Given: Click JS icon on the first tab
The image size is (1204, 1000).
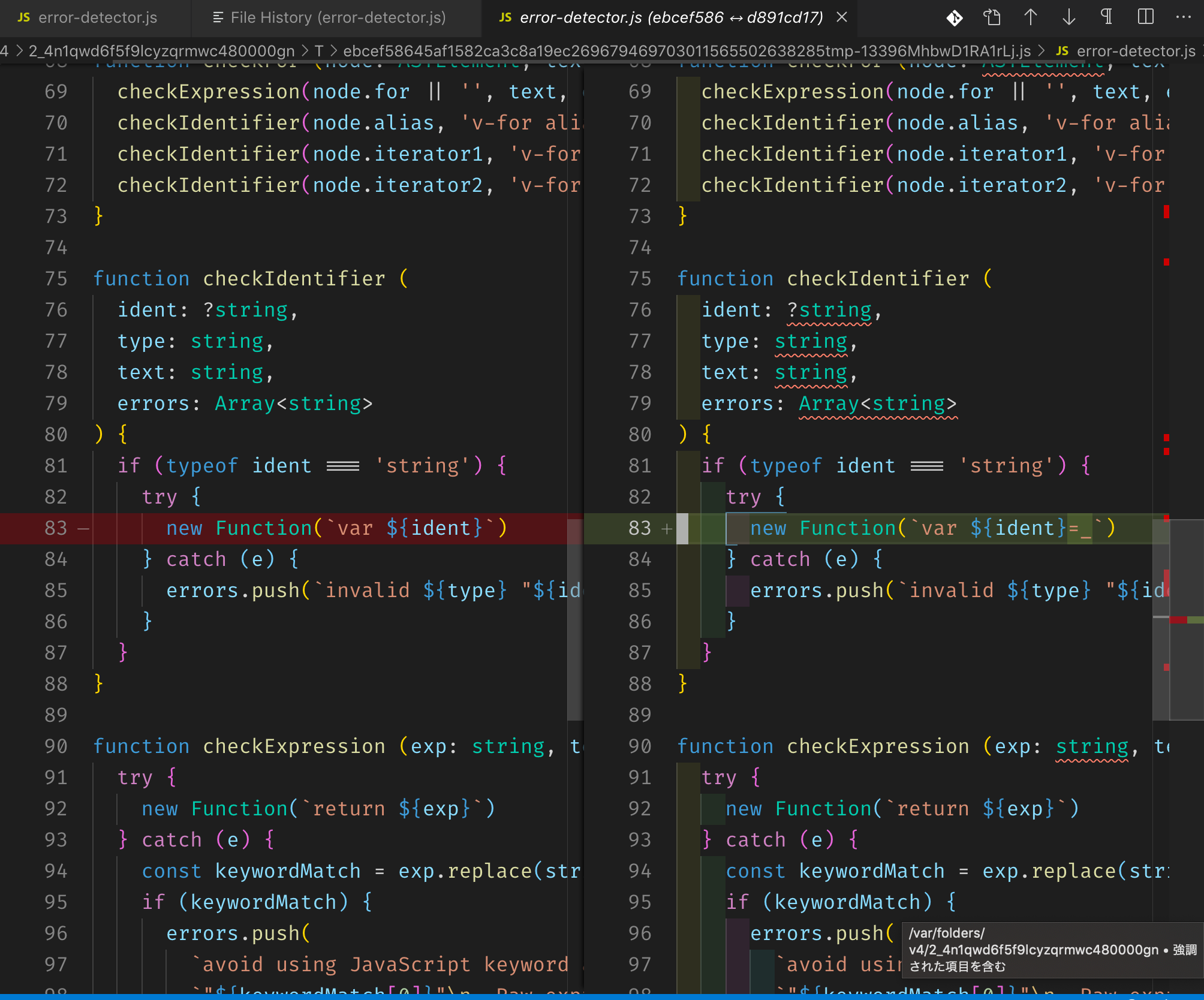Looking at the screenshot, I should tap(24, 17).
